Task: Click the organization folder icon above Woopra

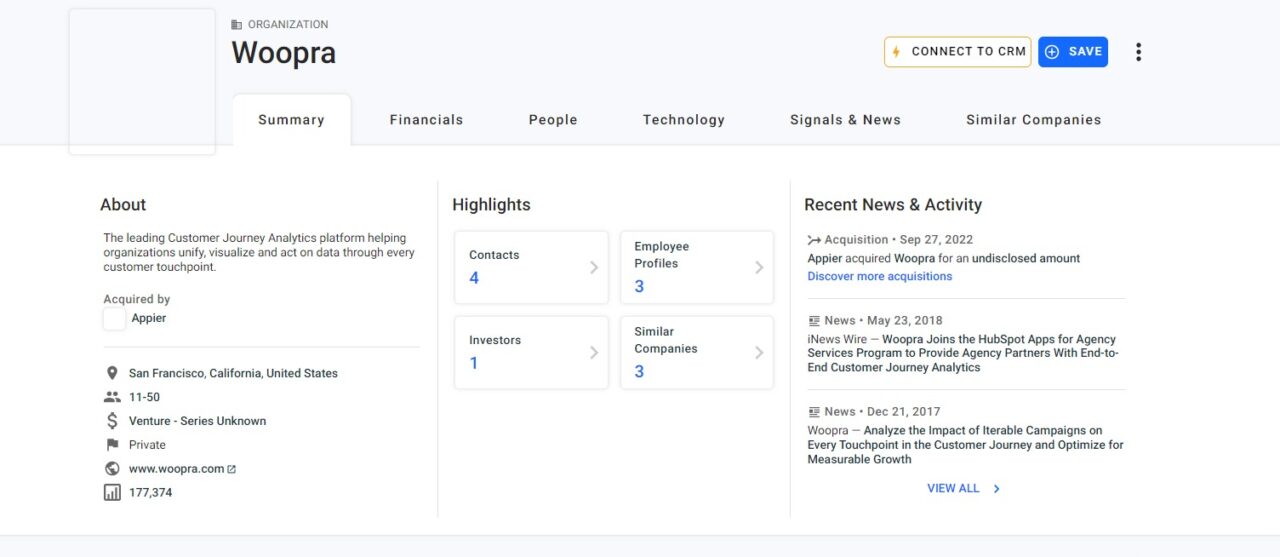Action: click(237, 24)
